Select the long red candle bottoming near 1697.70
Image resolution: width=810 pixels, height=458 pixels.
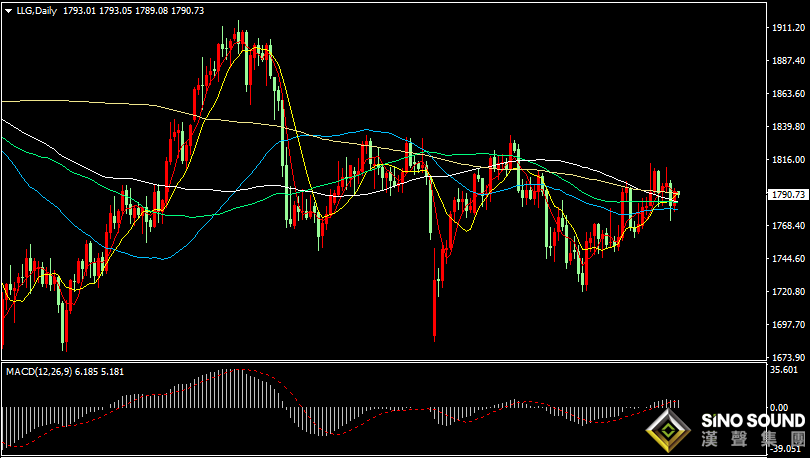coord(434,294)
